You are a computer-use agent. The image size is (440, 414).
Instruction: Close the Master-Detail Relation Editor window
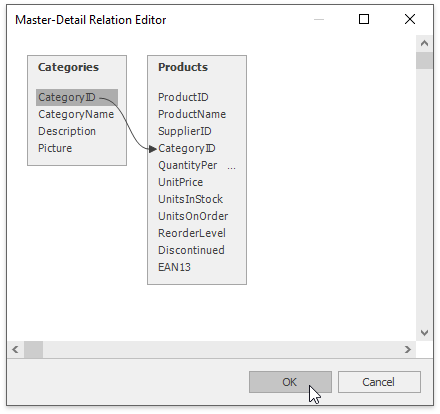click(x=410, y=19)
